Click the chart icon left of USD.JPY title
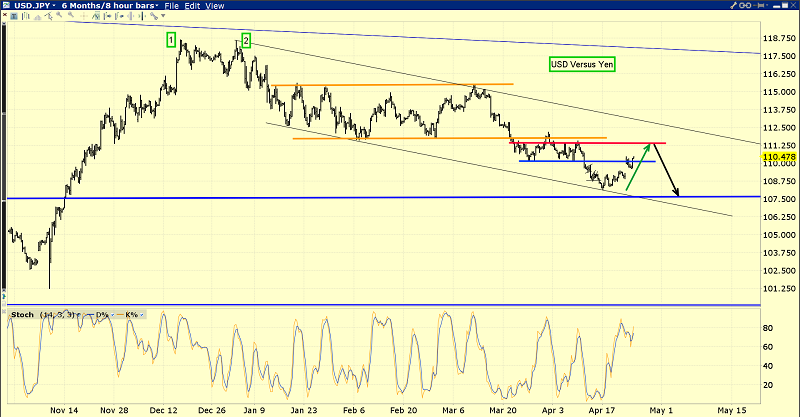800x417 pixels. [x=6, y=6]
